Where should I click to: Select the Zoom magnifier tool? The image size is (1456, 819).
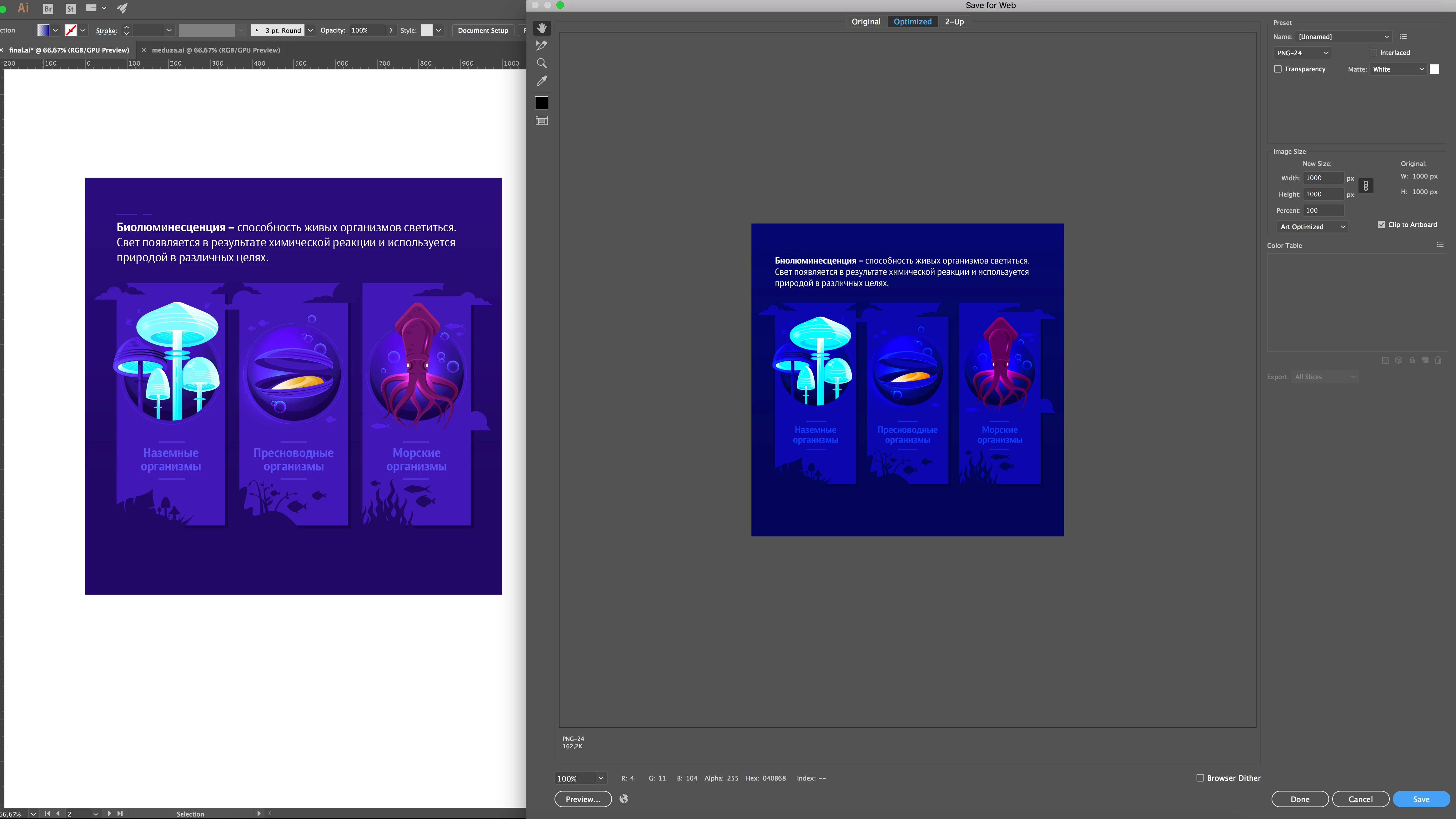click(541, 63)
